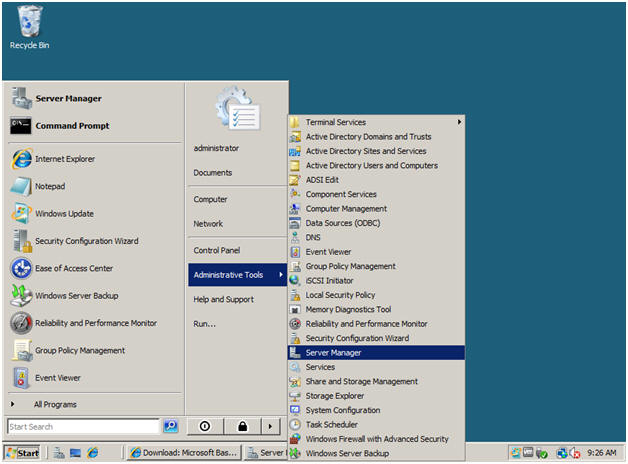628x464 pixels.
Task: Open Data Sources (ODBC)
Action: coord(376,223)
